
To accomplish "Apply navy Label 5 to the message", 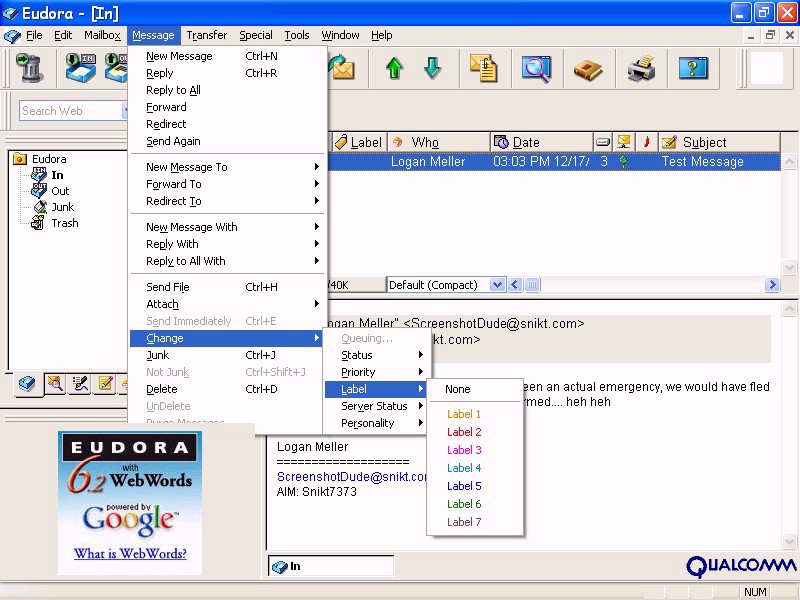I will [475, 486].
